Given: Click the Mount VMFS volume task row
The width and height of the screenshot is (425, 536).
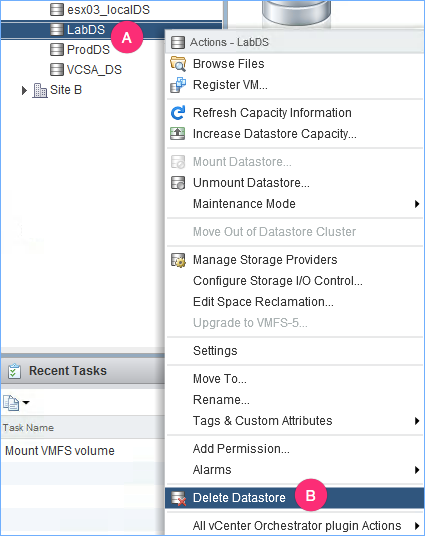Looking at the screenshot, I should [x=82, y=451].
